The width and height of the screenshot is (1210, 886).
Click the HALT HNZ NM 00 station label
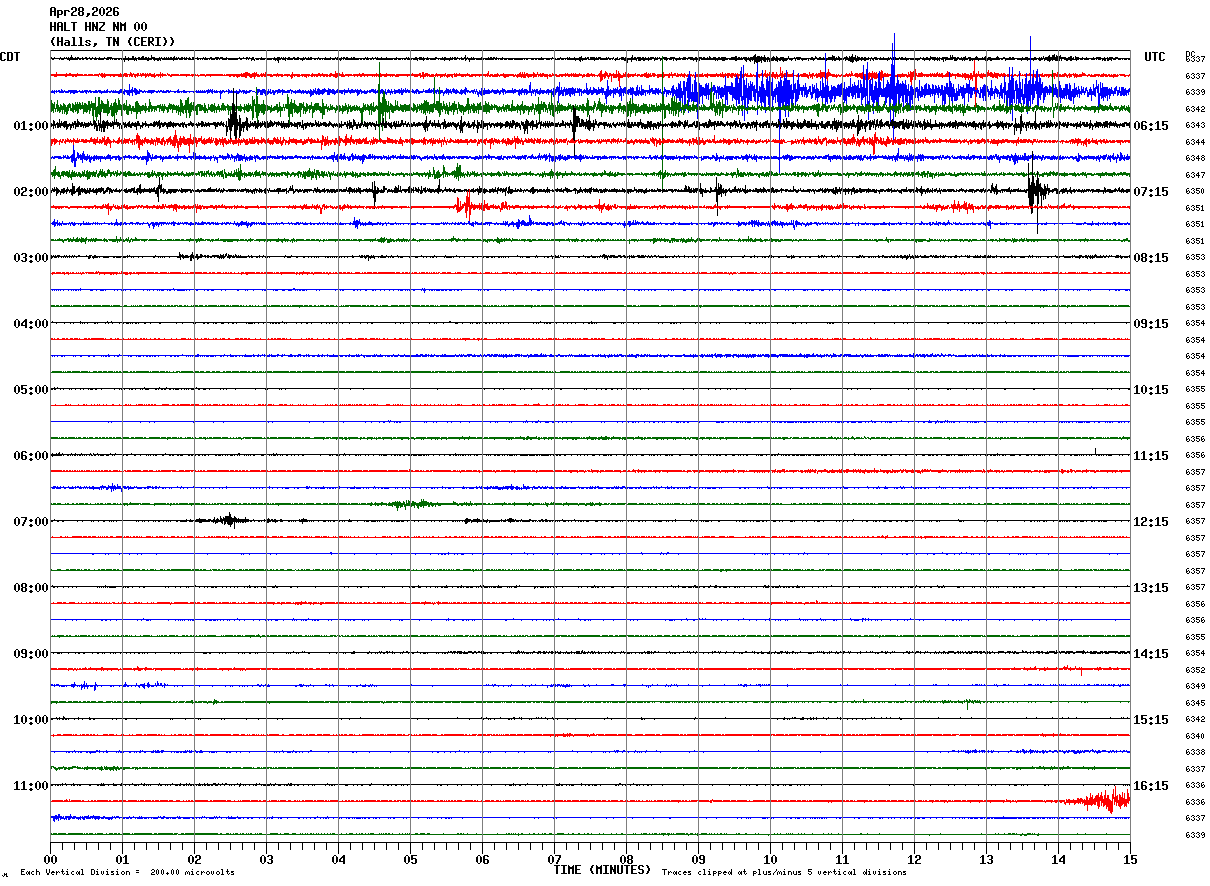coord(98,27)
